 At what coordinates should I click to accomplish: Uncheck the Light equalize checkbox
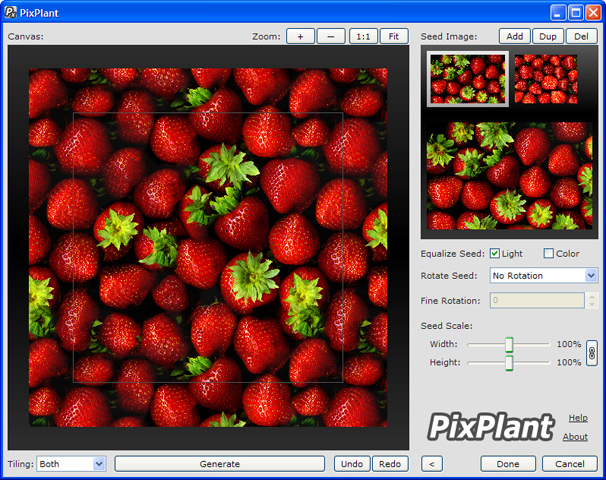click(x=495, y=253)
